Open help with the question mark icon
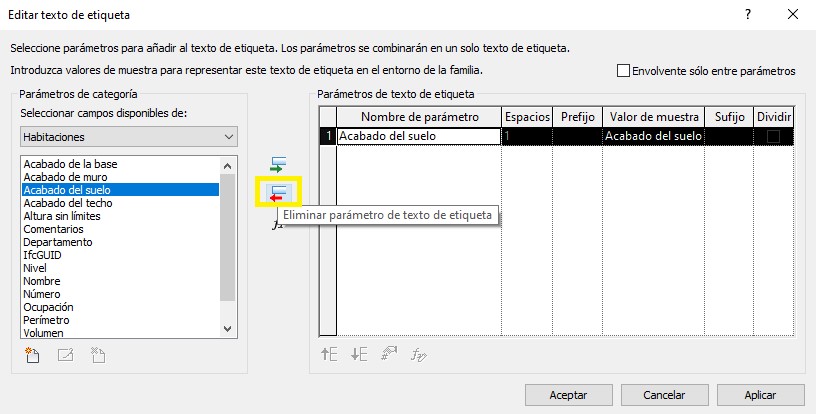816x414 pixels. [747, 15]
